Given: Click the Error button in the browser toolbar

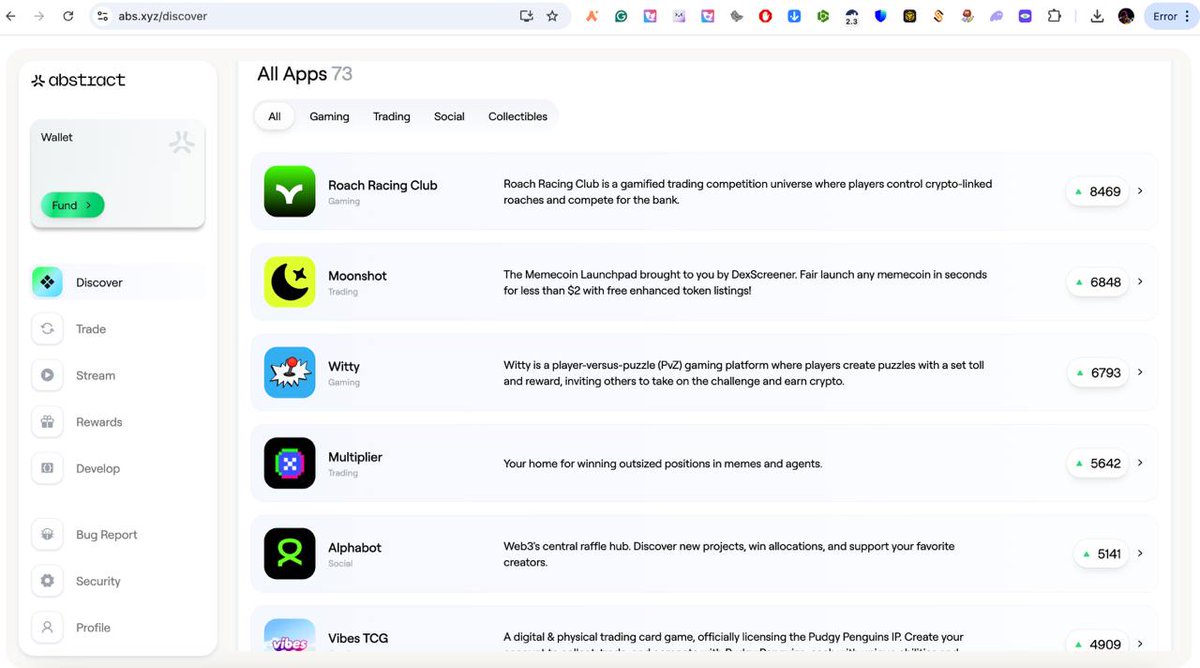Looking at the screenshot, I should tap(1170, 16).
